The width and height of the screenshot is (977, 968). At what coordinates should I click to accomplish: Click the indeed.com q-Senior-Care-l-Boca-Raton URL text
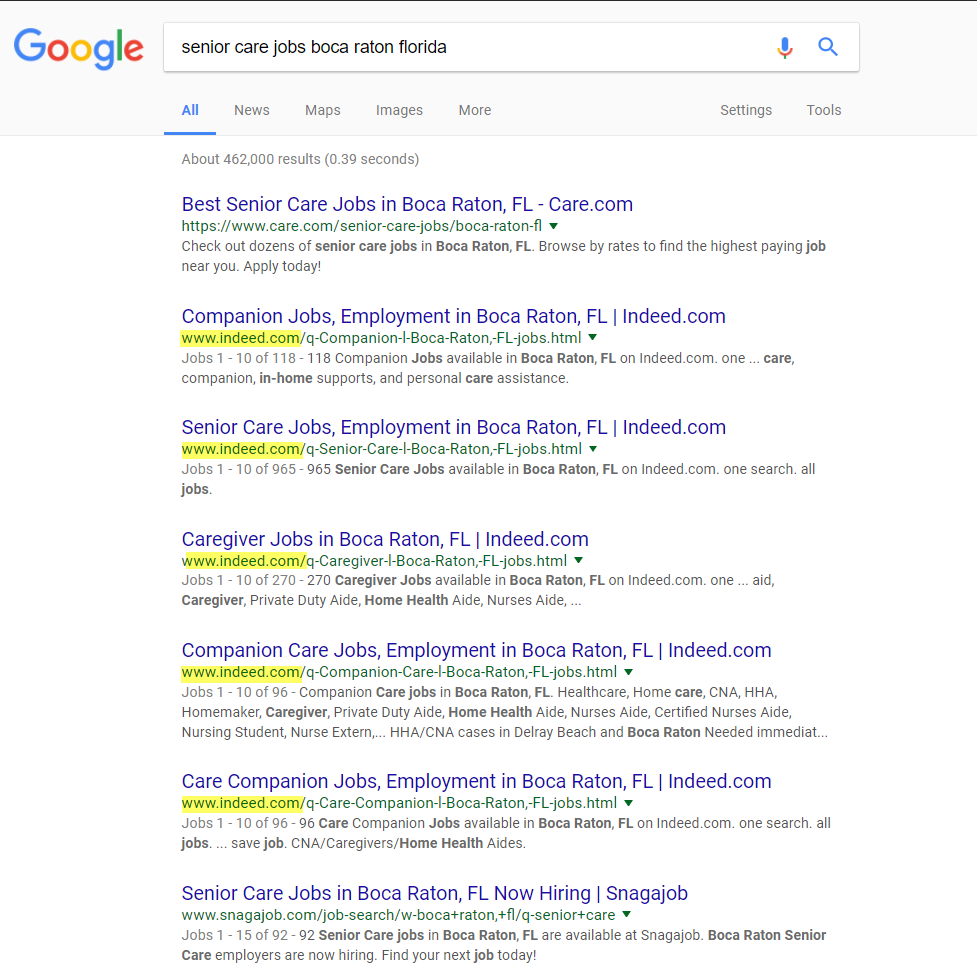(381, 449)
